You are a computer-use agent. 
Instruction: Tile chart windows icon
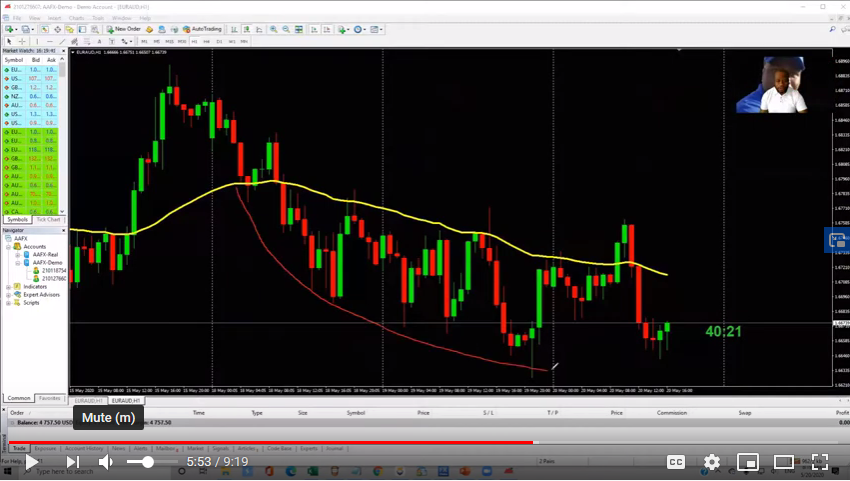tap(299, 29)
